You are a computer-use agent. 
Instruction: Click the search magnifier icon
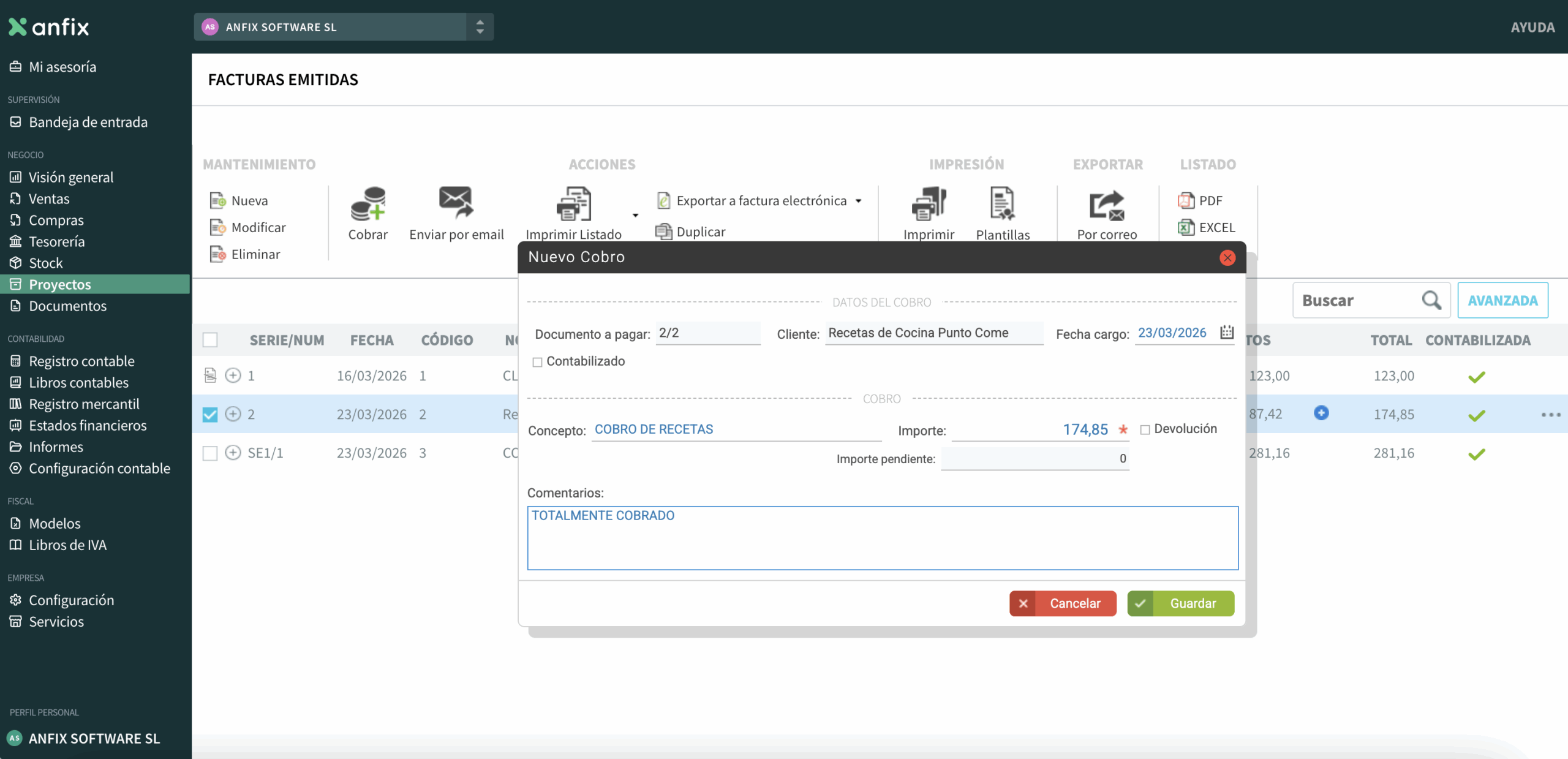1431,300
